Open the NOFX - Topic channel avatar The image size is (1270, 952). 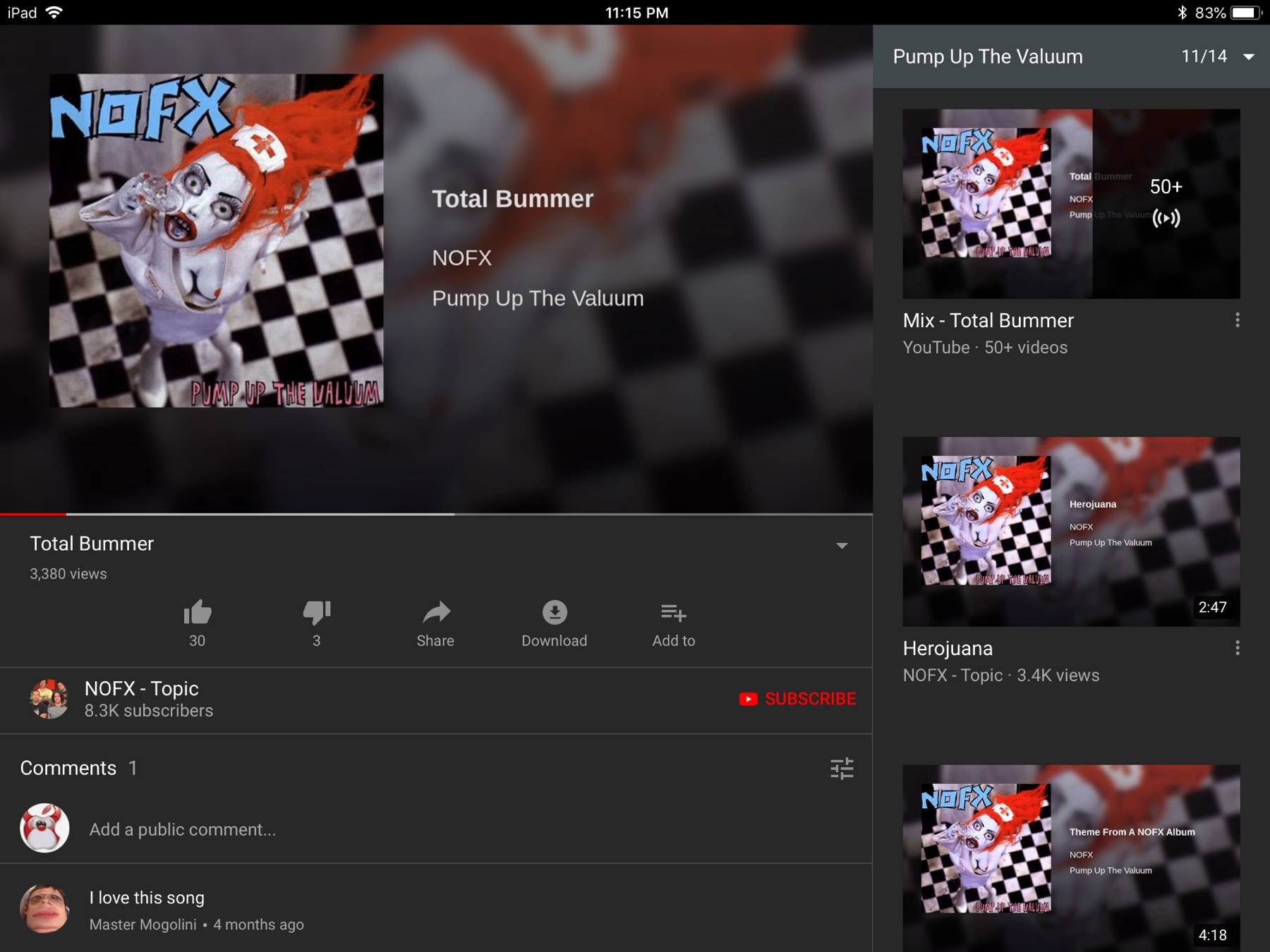[49, 699]
